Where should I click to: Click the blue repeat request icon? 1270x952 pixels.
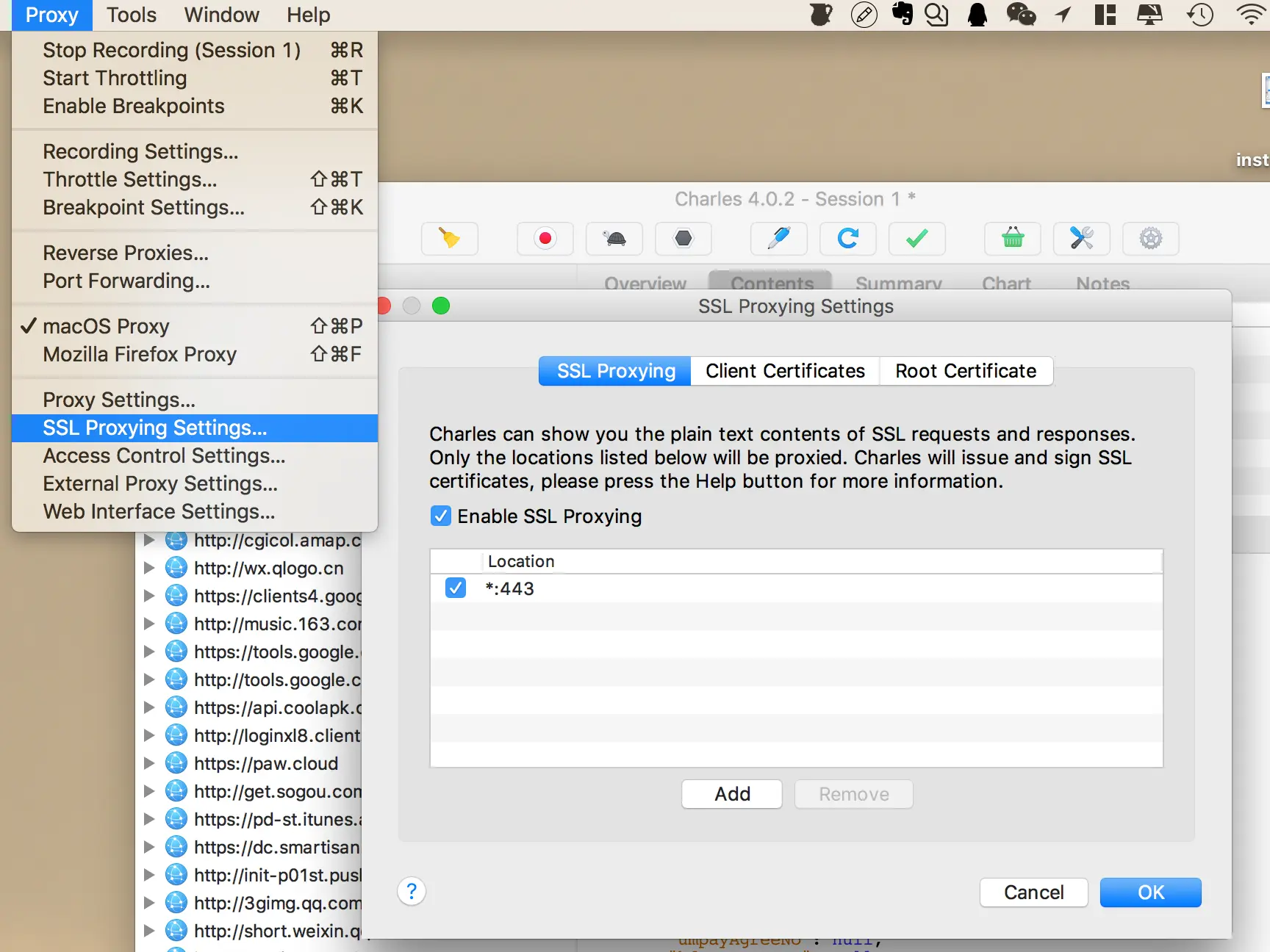(848, 239)
